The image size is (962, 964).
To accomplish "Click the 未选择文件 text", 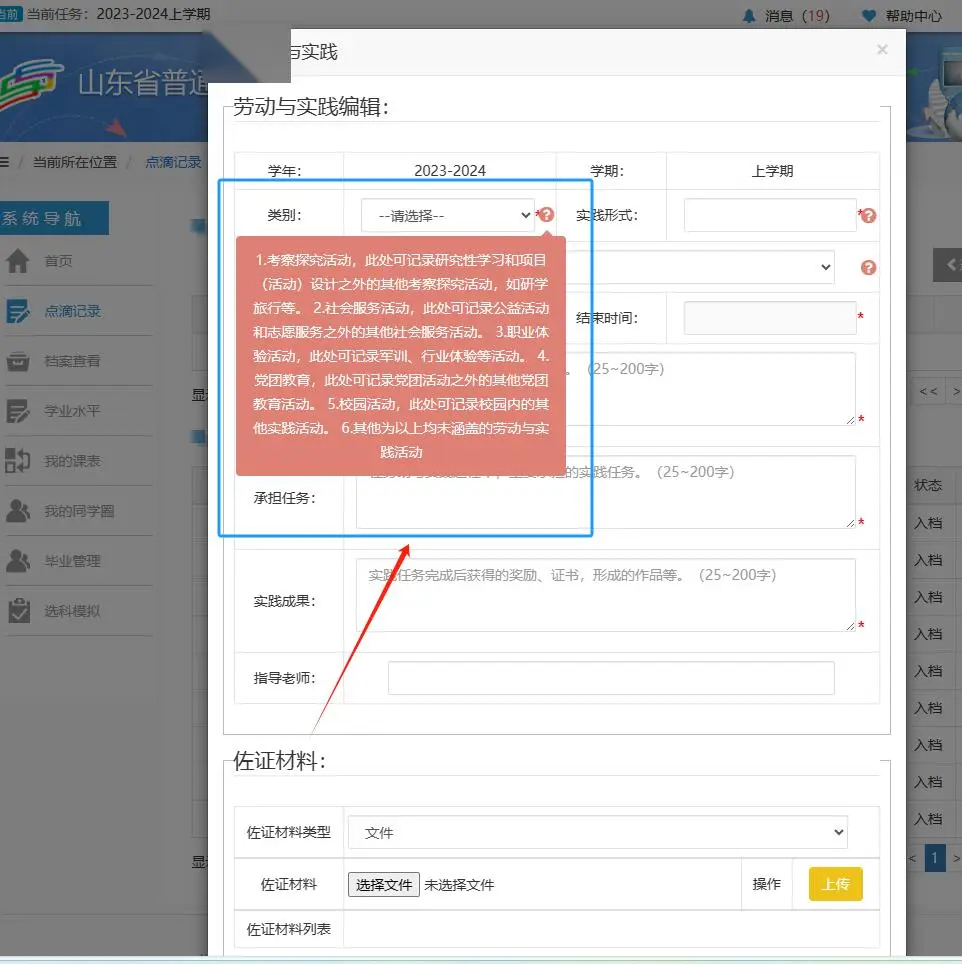I will pyautogui.click(x=459, y=885).
